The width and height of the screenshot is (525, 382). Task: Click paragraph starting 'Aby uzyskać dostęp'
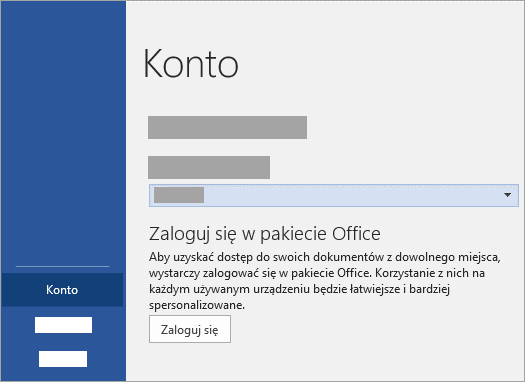325,281
